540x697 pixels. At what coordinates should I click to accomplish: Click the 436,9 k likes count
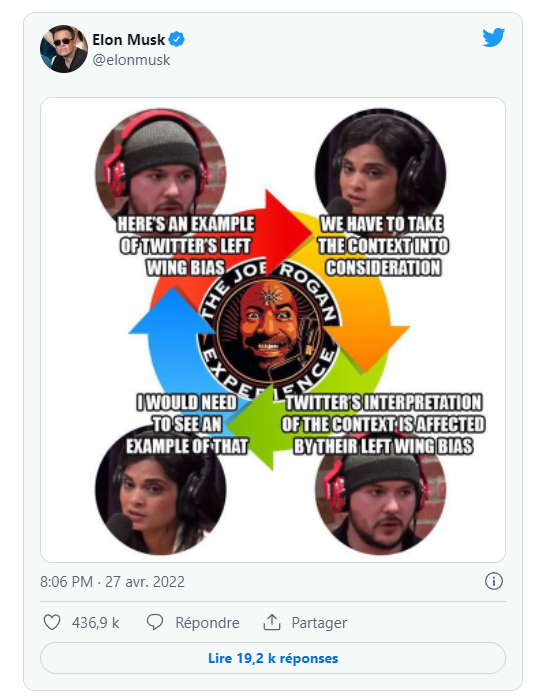tap(96, 622)
